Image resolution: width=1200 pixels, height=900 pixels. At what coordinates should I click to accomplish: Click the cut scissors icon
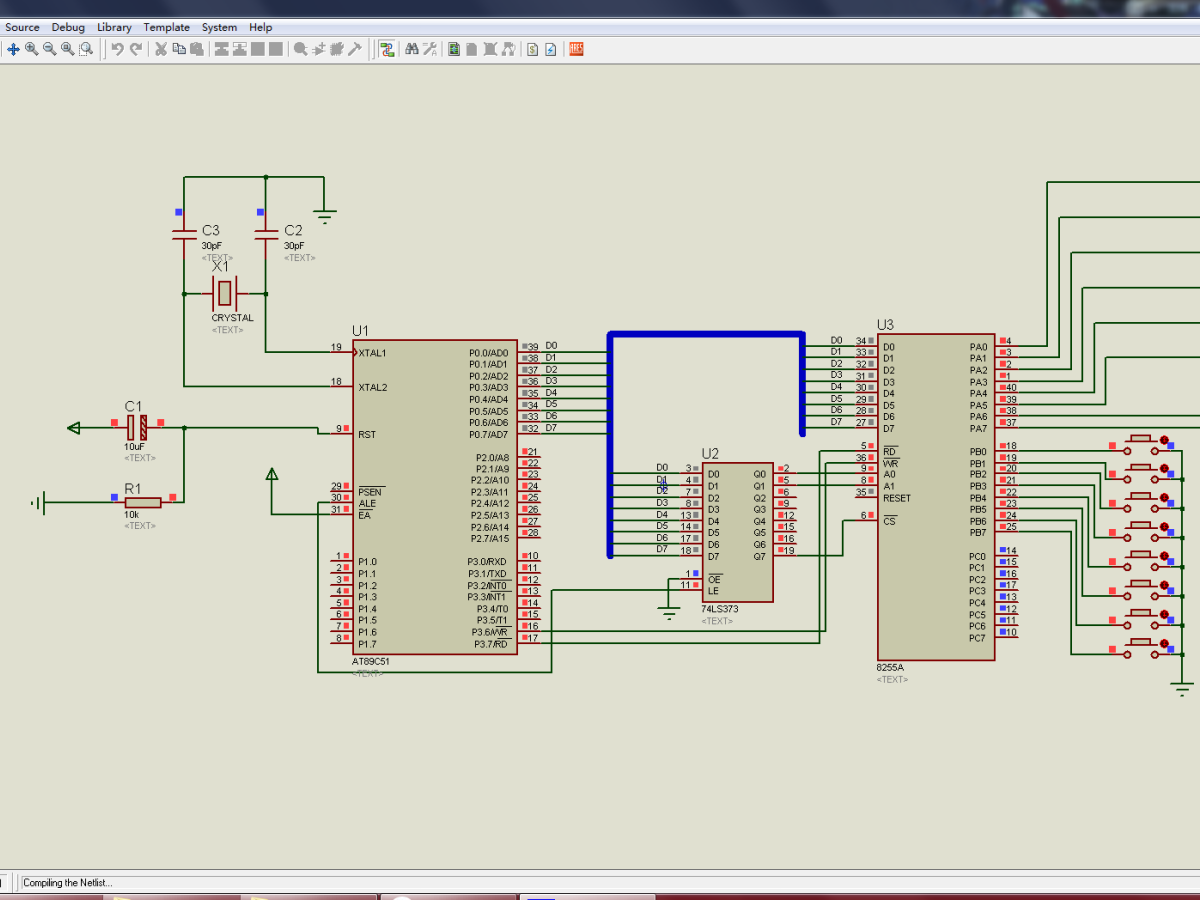coord(160,49)
